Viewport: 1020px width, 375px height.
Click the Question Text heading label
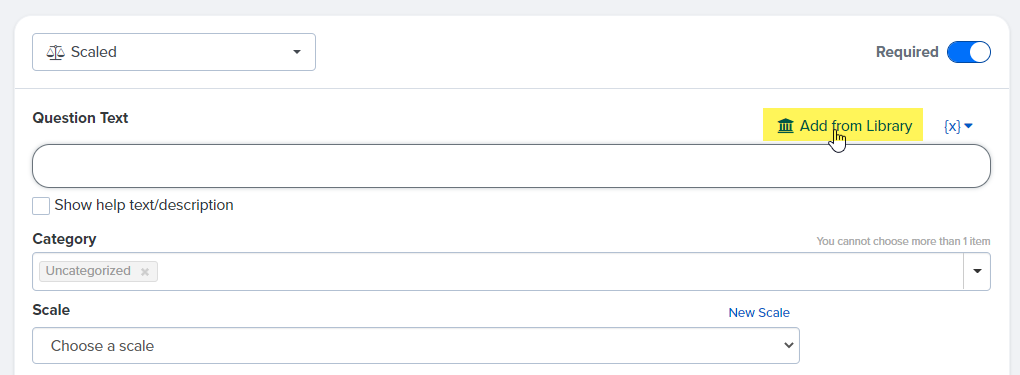[x=80, y=118]
